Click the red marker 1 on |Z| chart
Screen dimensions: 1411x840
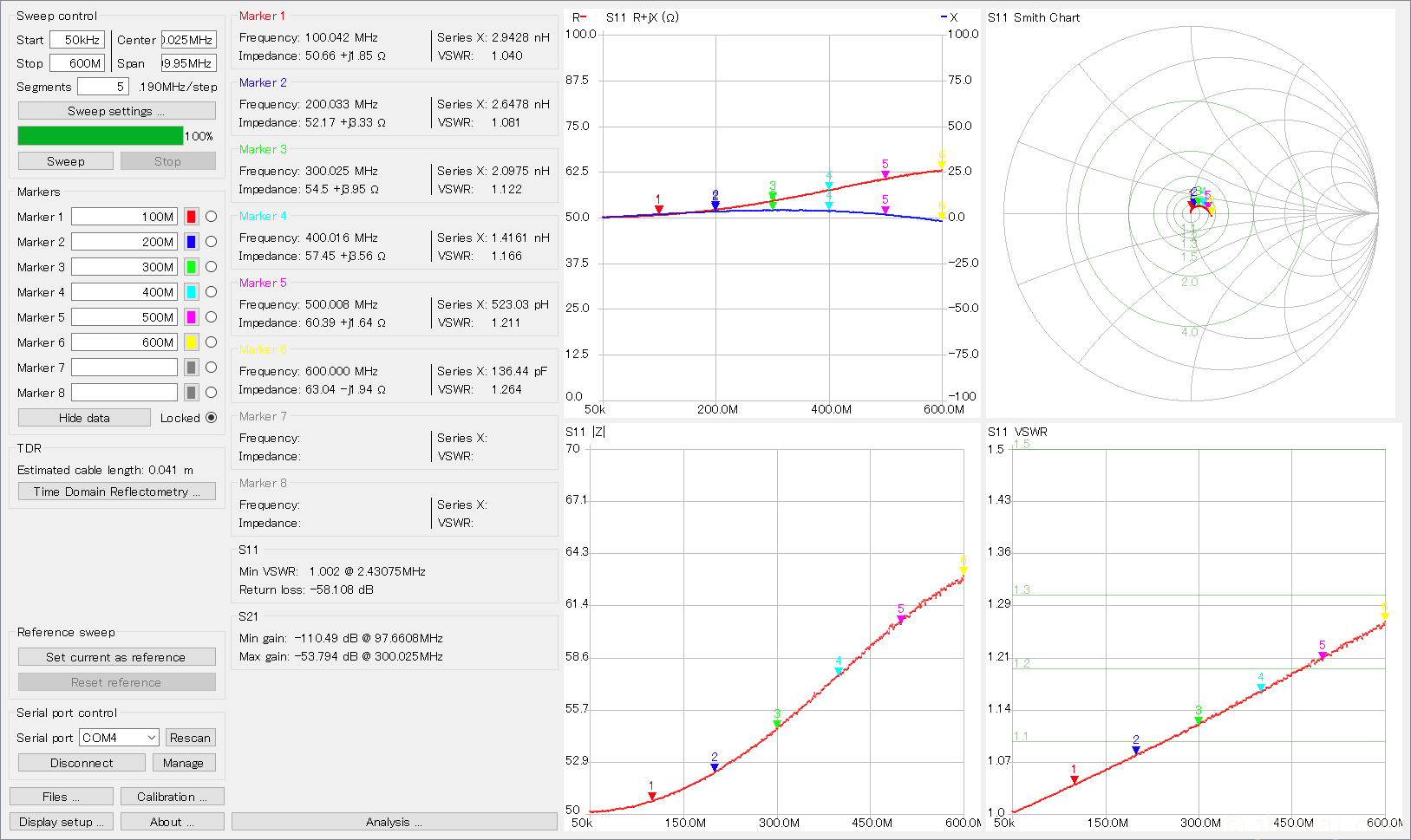pos(652,796)
